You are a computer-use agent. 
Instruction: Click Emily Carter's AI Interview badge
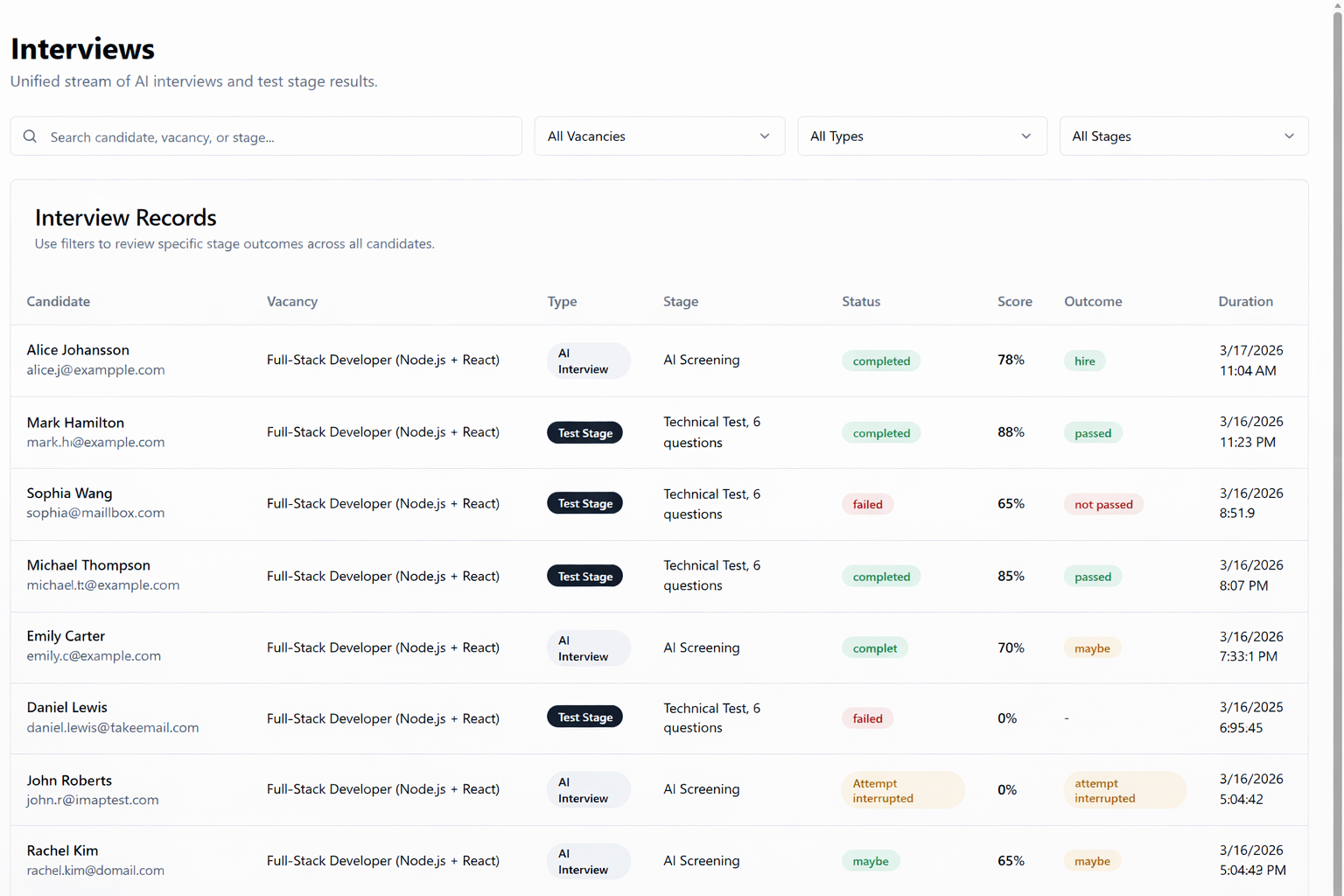[x=589, y=648]
